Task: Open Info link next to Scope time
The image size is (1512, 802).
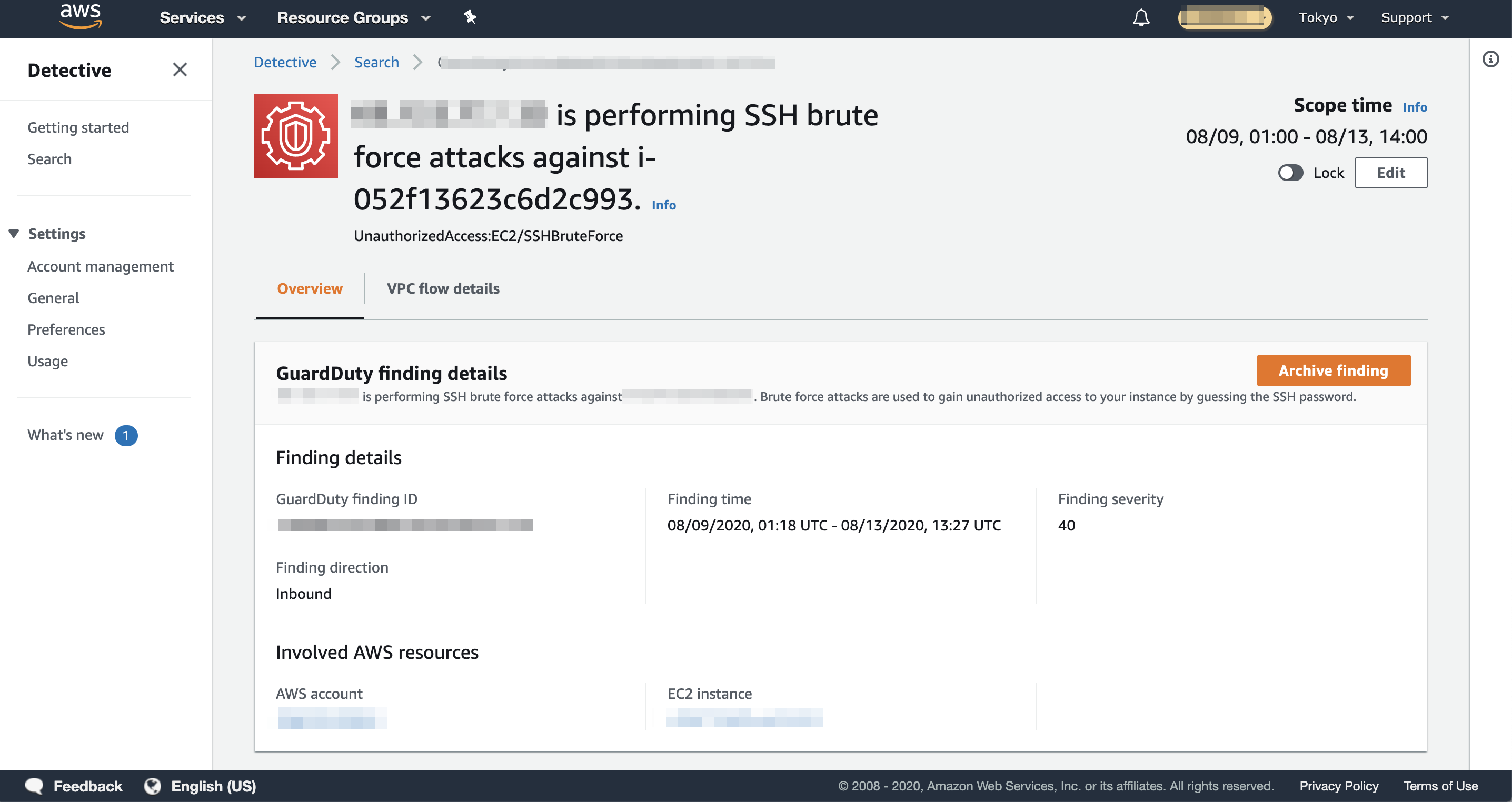Action: click(x=1415, y=107)
